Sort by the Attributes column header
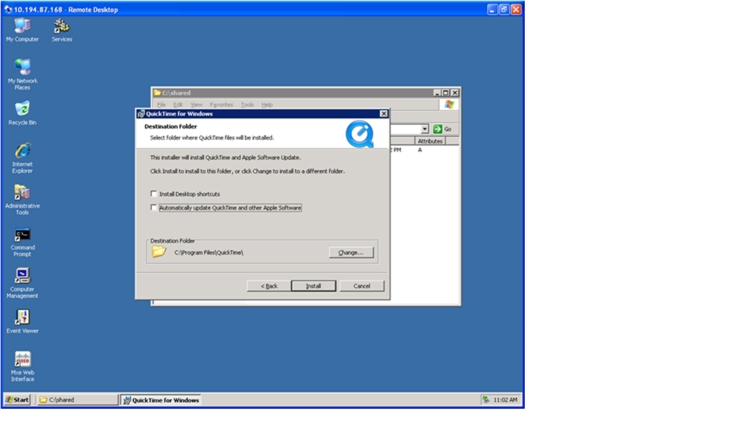The height and width of the screenshot is (432, 749). coord(430,141)
